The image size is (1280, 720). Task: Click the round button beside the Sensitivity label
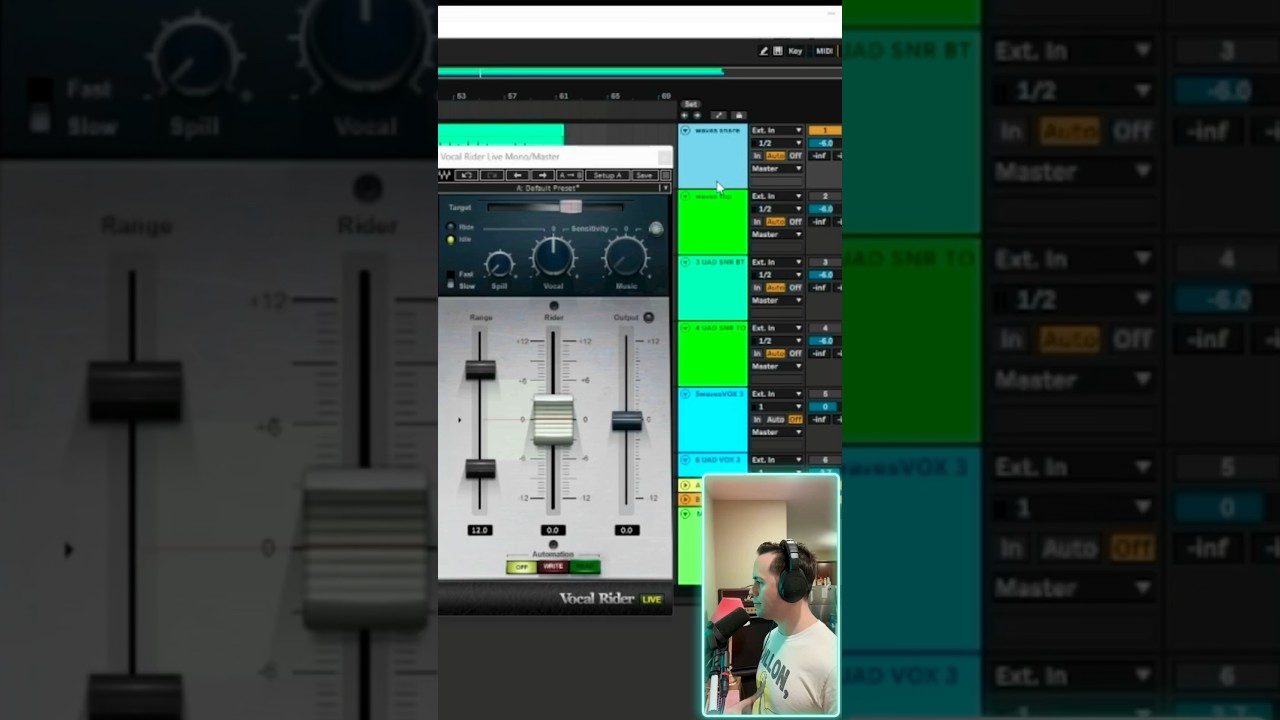click(x=656, y=229)
